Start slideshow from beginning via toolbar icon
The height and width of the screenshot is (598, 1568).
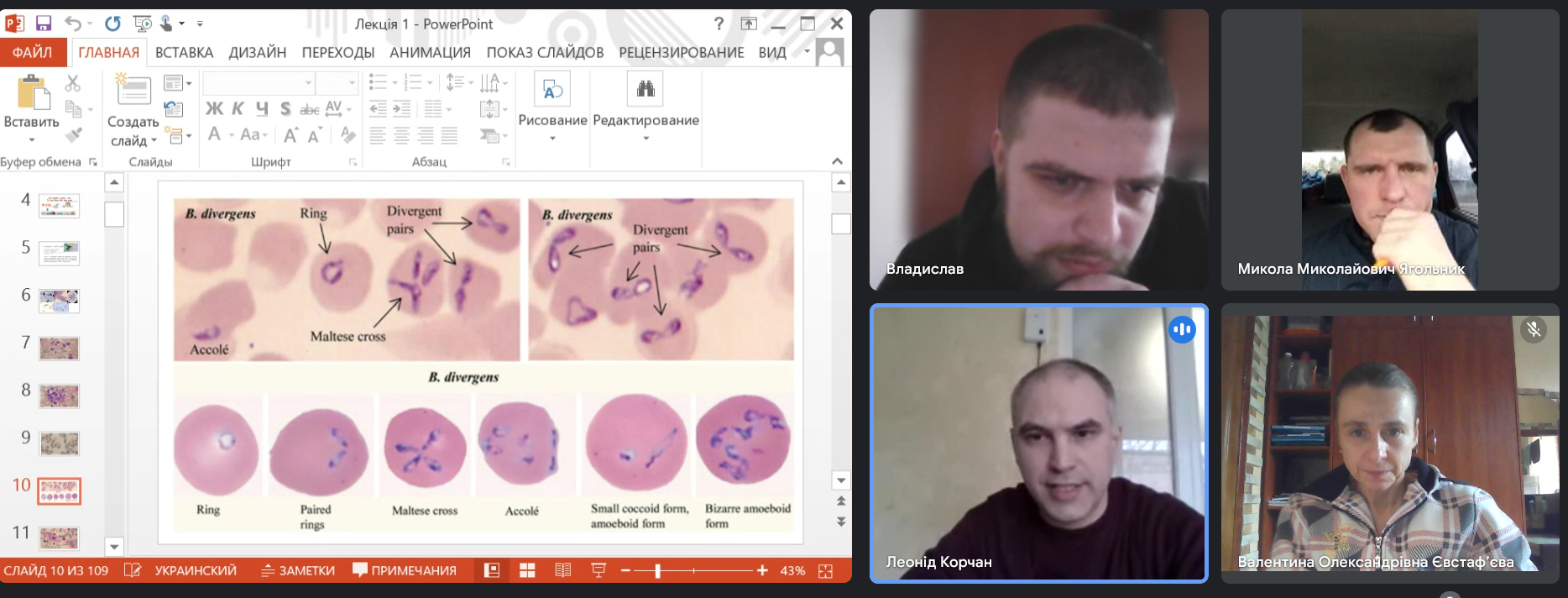(144, 24)
